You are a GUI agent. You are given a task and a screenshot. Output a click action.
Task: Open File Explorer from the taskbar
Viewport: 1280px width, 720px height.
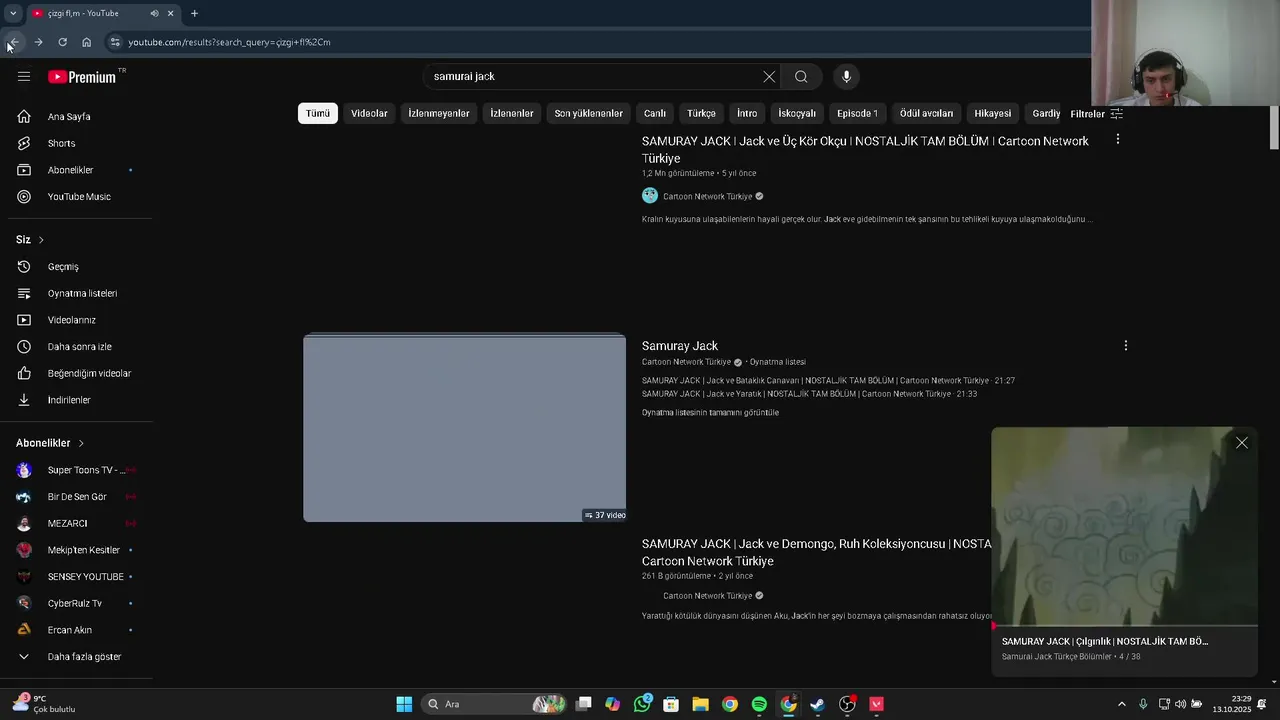(700, 704)
